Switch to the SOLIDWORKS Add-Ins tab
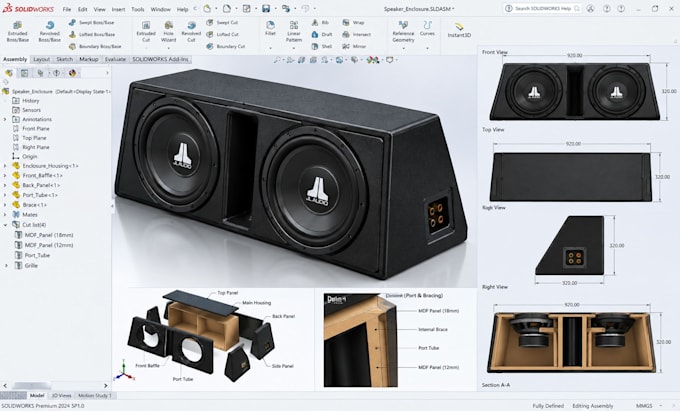Screen dimensions: 680x411 point(160,59)
